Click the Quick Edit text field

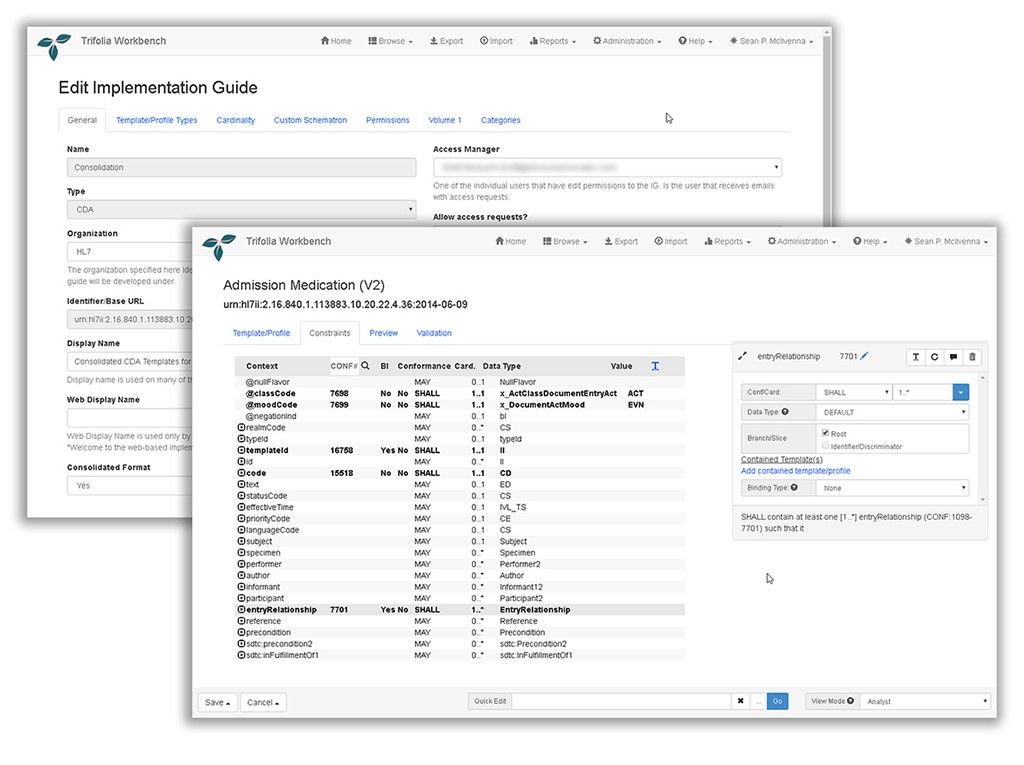point(621,701)
